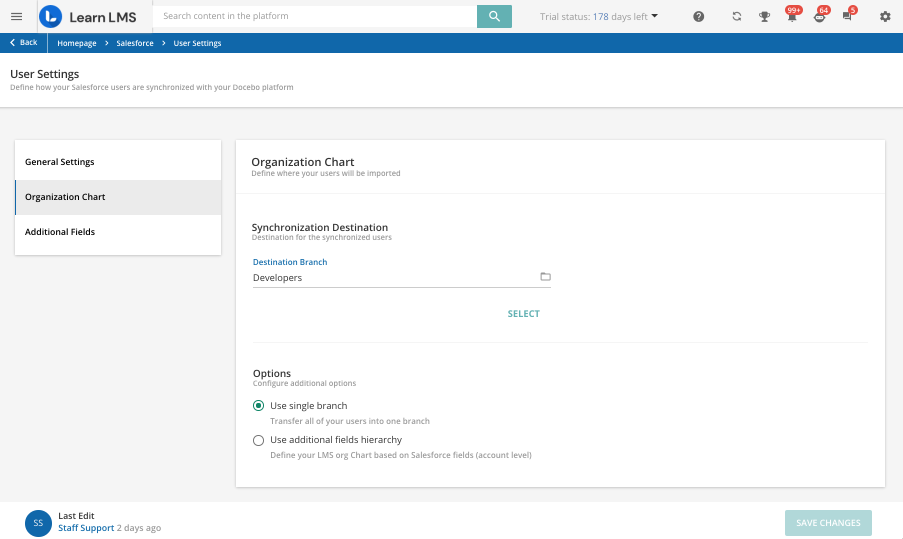Open the hamburger main menu
The height and width of the screenshot is (539, 903).
(17, 17)
